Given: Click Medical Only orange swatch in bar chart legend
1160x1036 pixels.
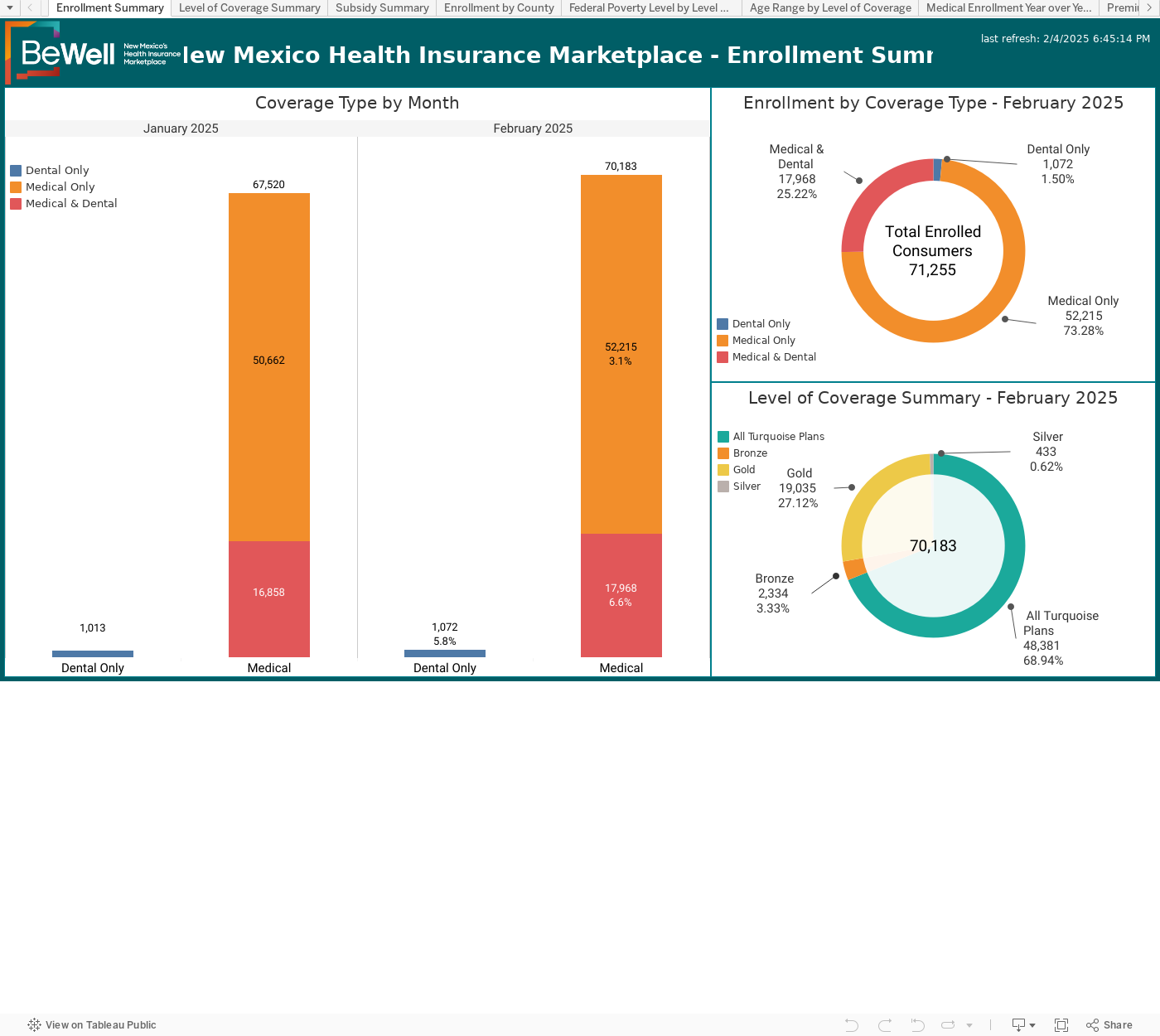Looking at the screenshot, I should (16, 187).
